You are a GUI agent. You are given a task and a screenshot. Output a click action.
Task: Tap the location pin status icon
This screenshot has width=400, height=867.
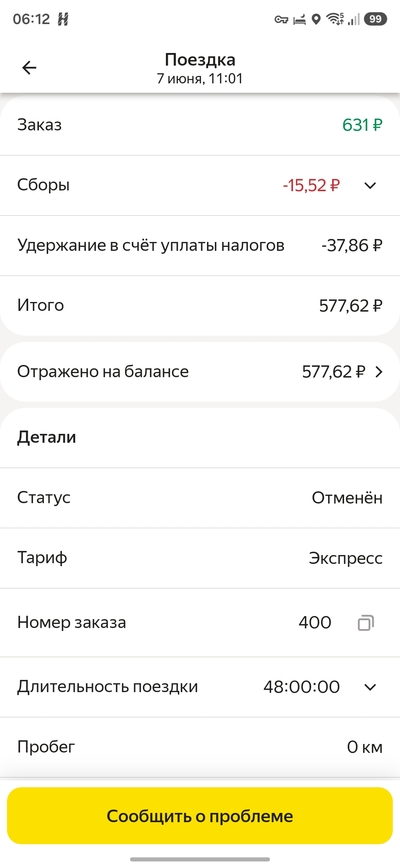click(316, 19)
